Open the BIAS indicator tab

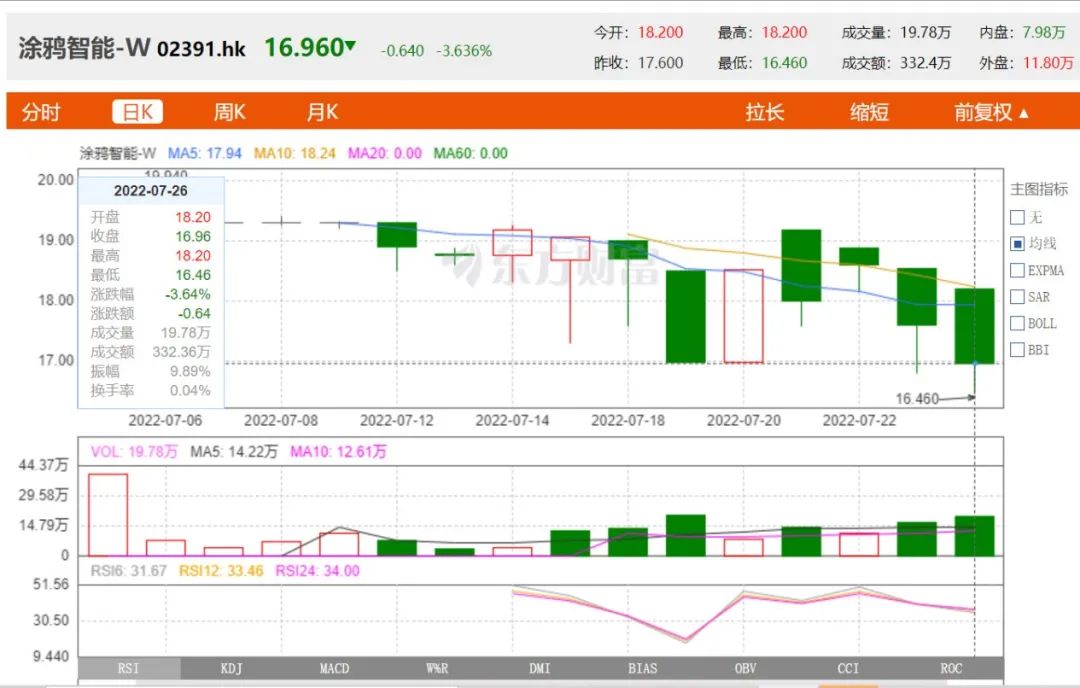pos(643,668)
